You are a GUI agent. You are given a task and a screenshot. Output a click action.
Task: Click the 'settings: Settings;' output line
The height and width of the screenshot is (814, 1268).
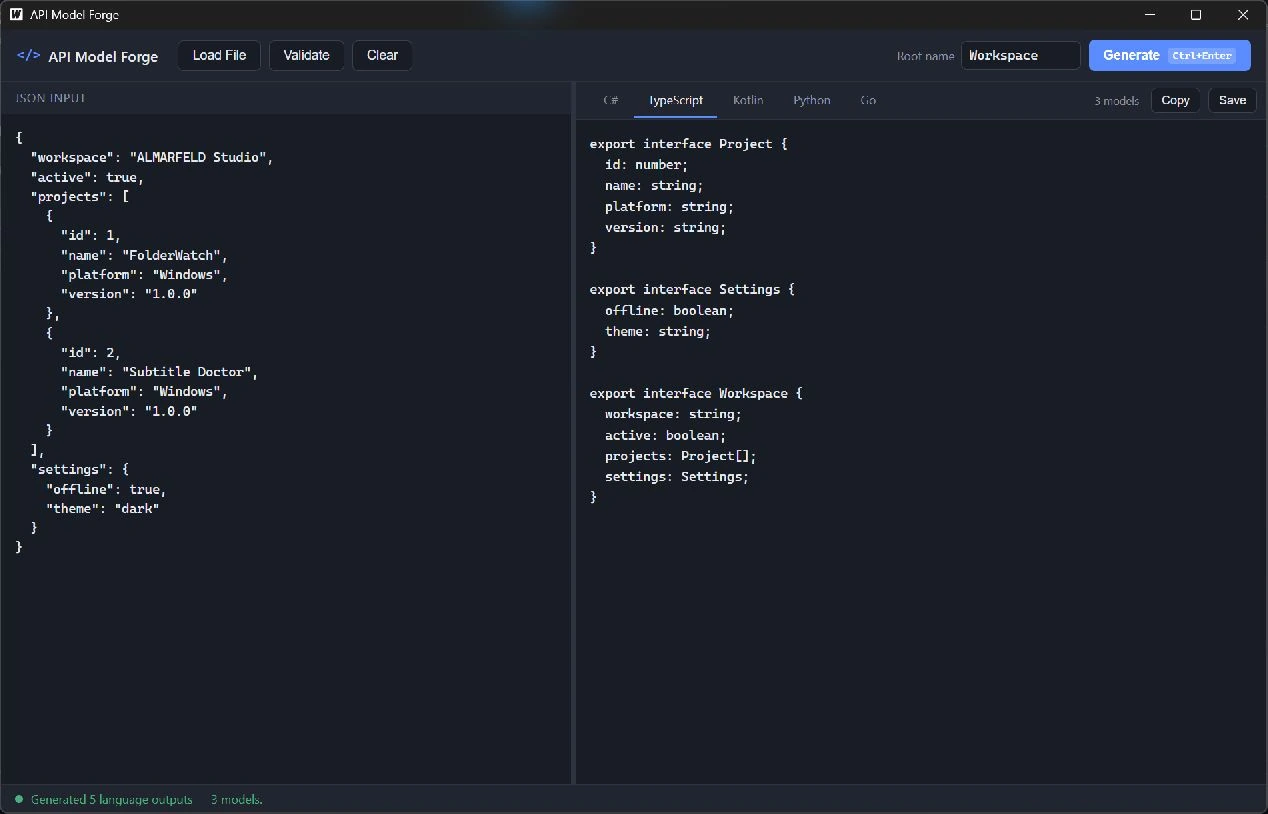tap(677, 477)
